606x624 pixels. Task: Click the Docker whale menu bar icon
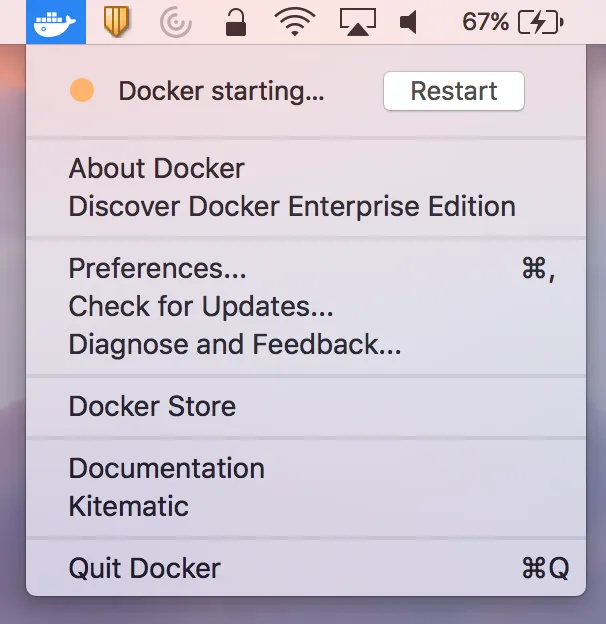(x=56, y=22)
